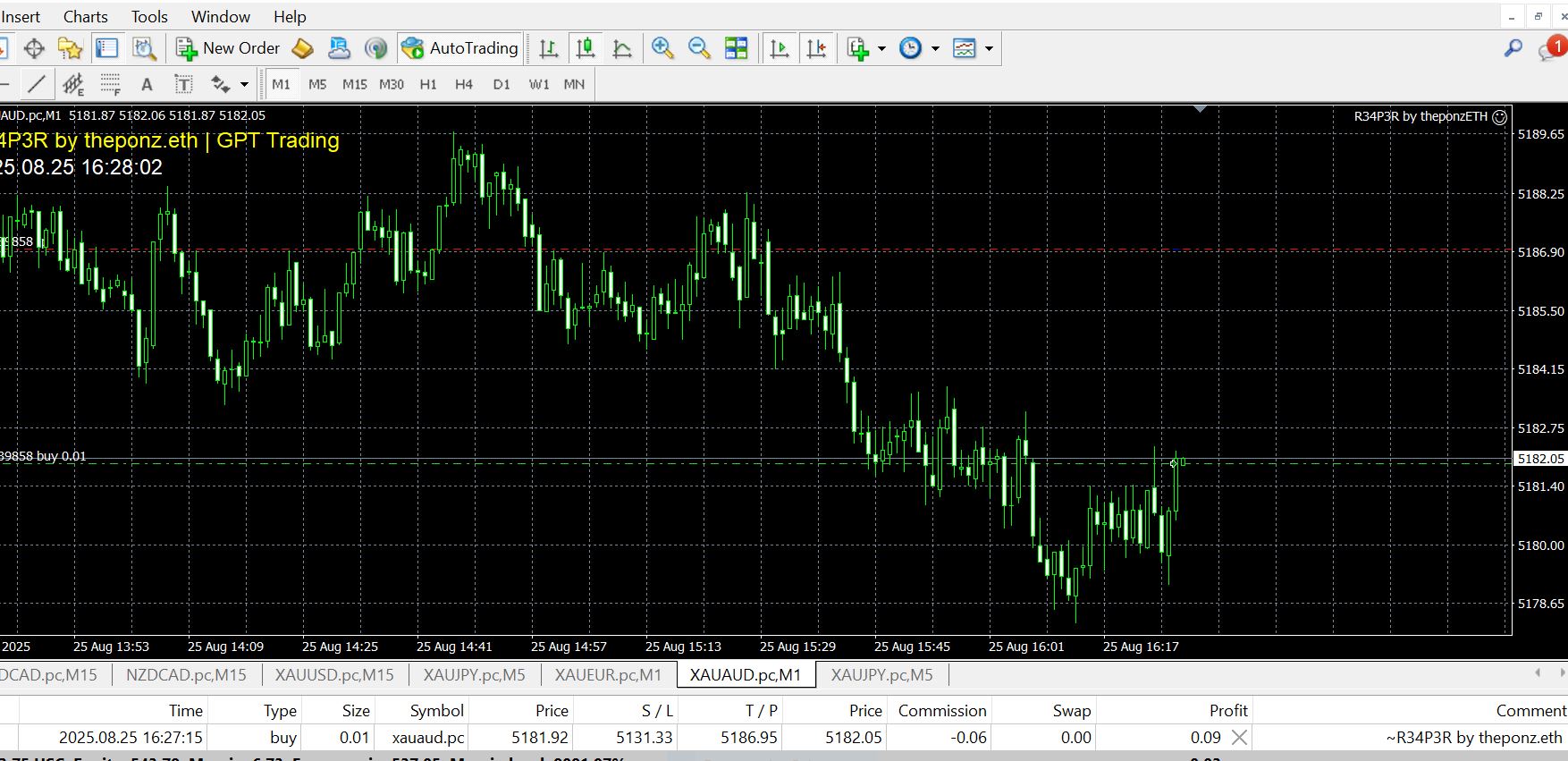Expand the Periods dropdown arrow

coord(935,48)
